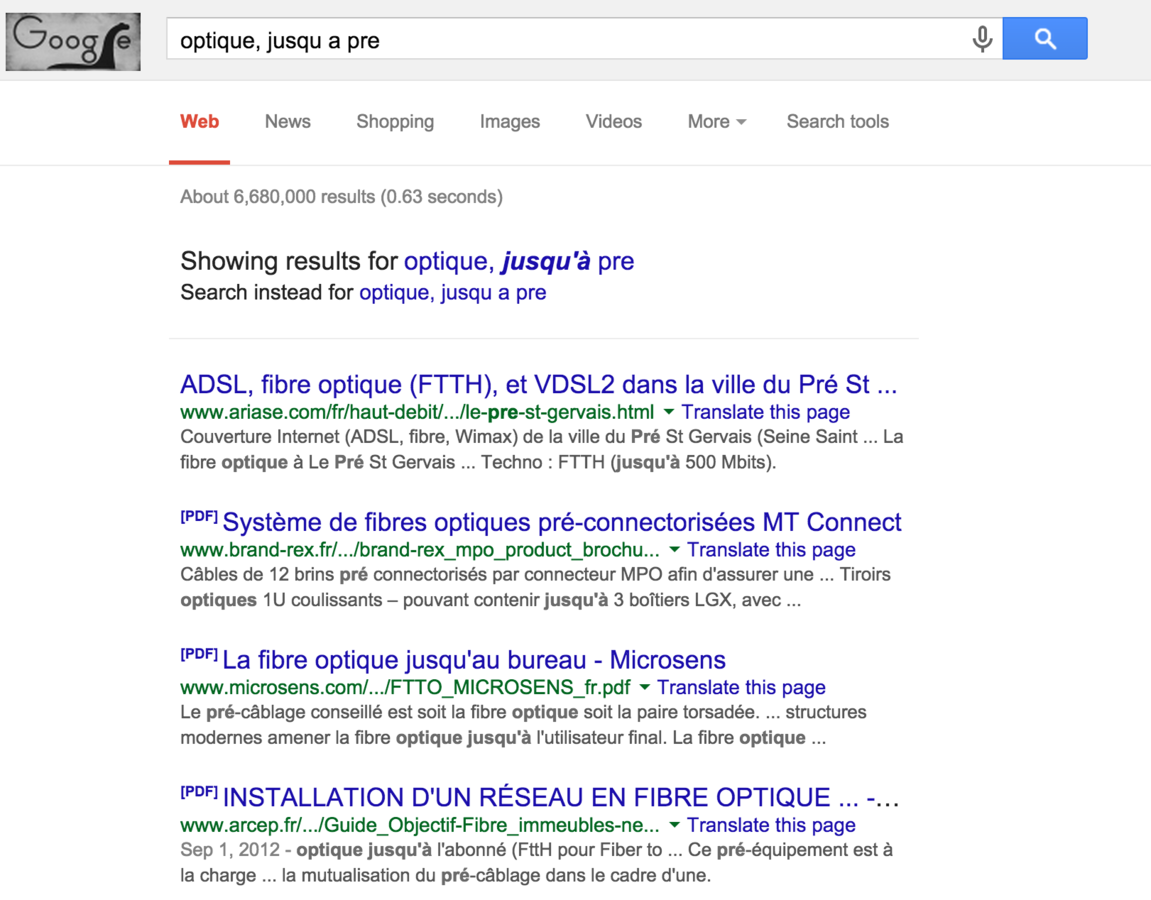Open INSTALLATION D'UN RÉSEAU EN FIBRE OPTIQUE result

click(x=561, y=797)
